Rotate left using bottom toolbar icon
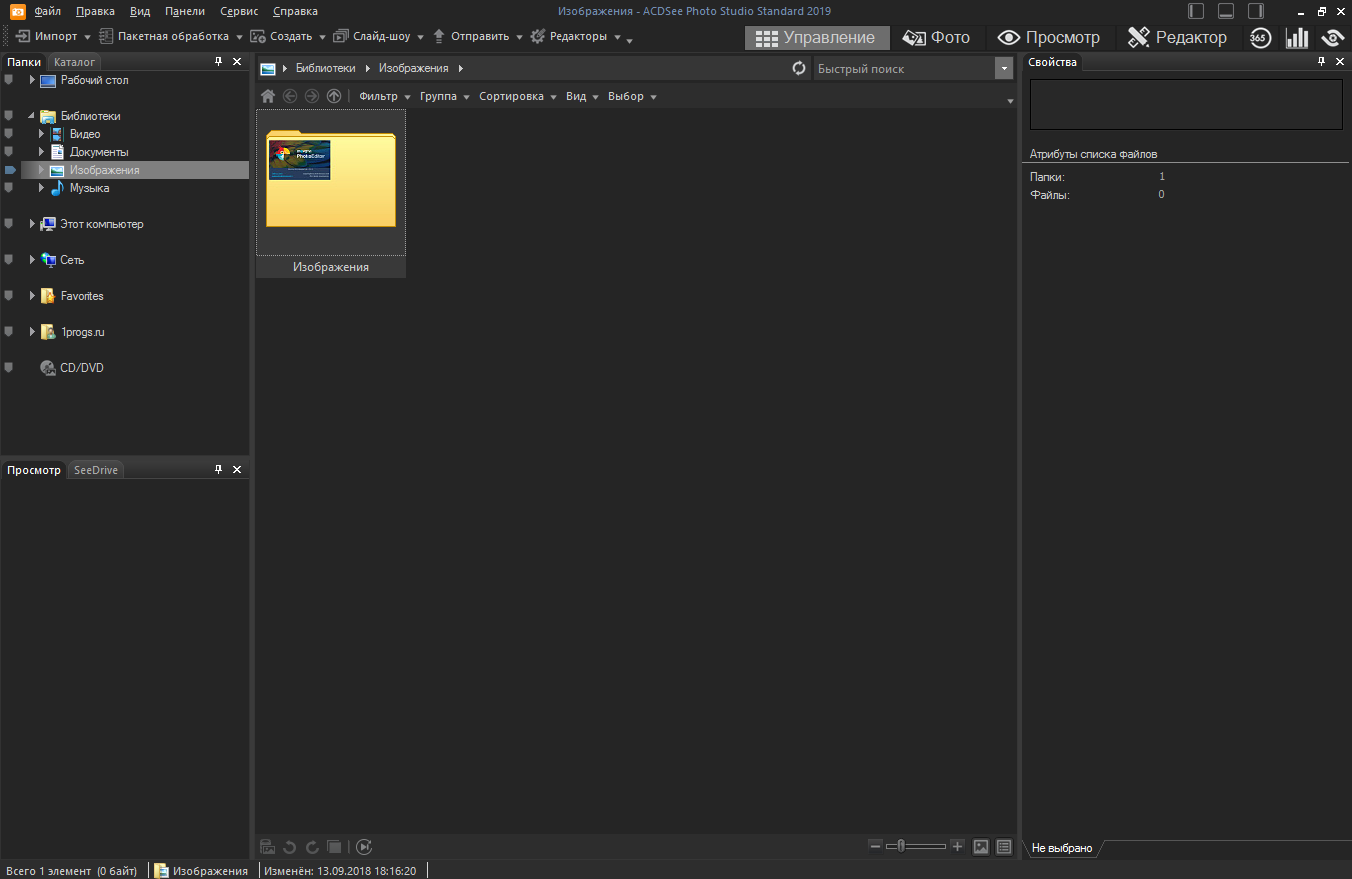This screenshot has height=879, width=1352. (x=290, y=846)
